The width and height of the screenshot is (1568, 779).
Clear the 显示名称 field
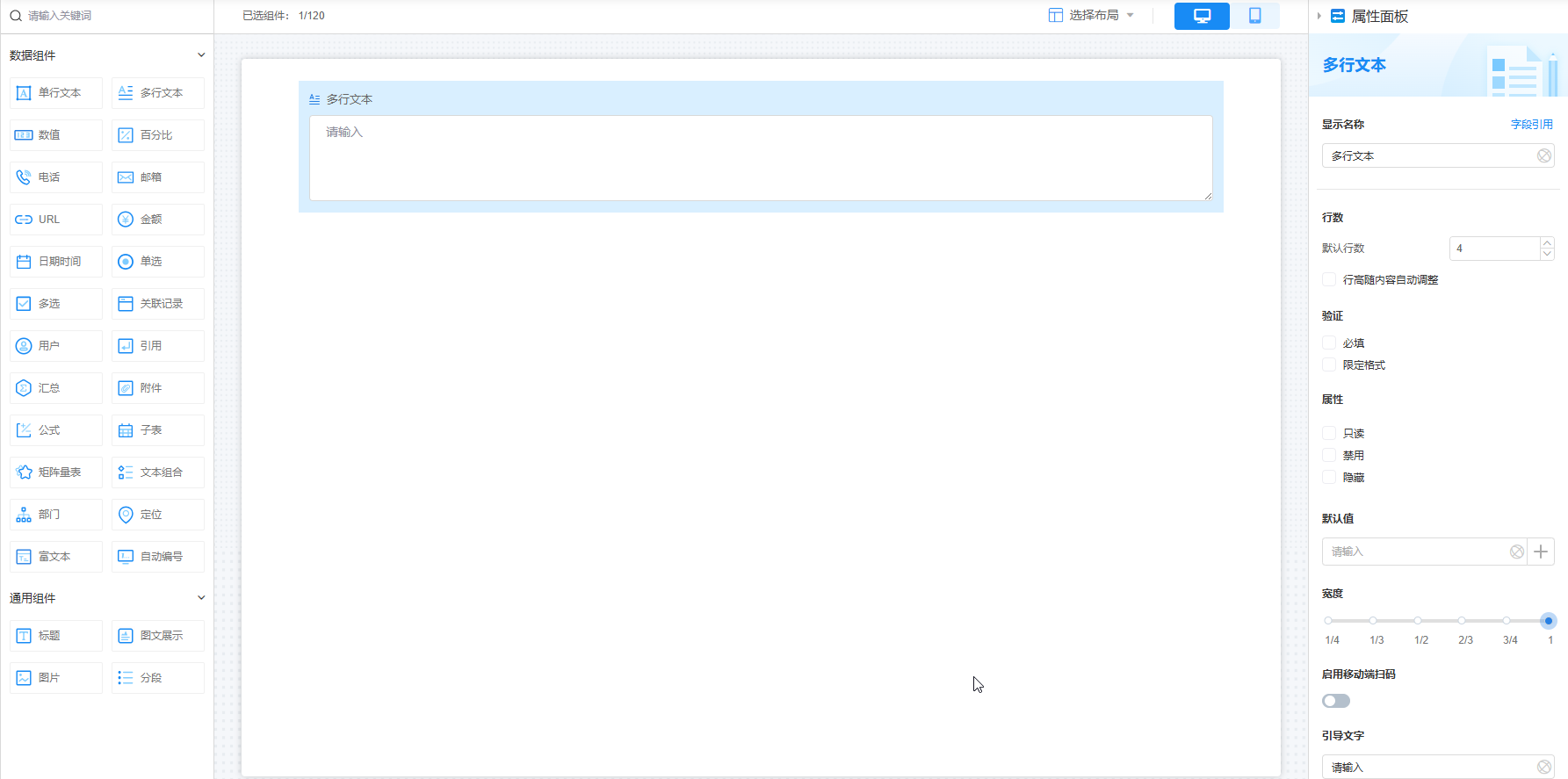(1543, 155)
